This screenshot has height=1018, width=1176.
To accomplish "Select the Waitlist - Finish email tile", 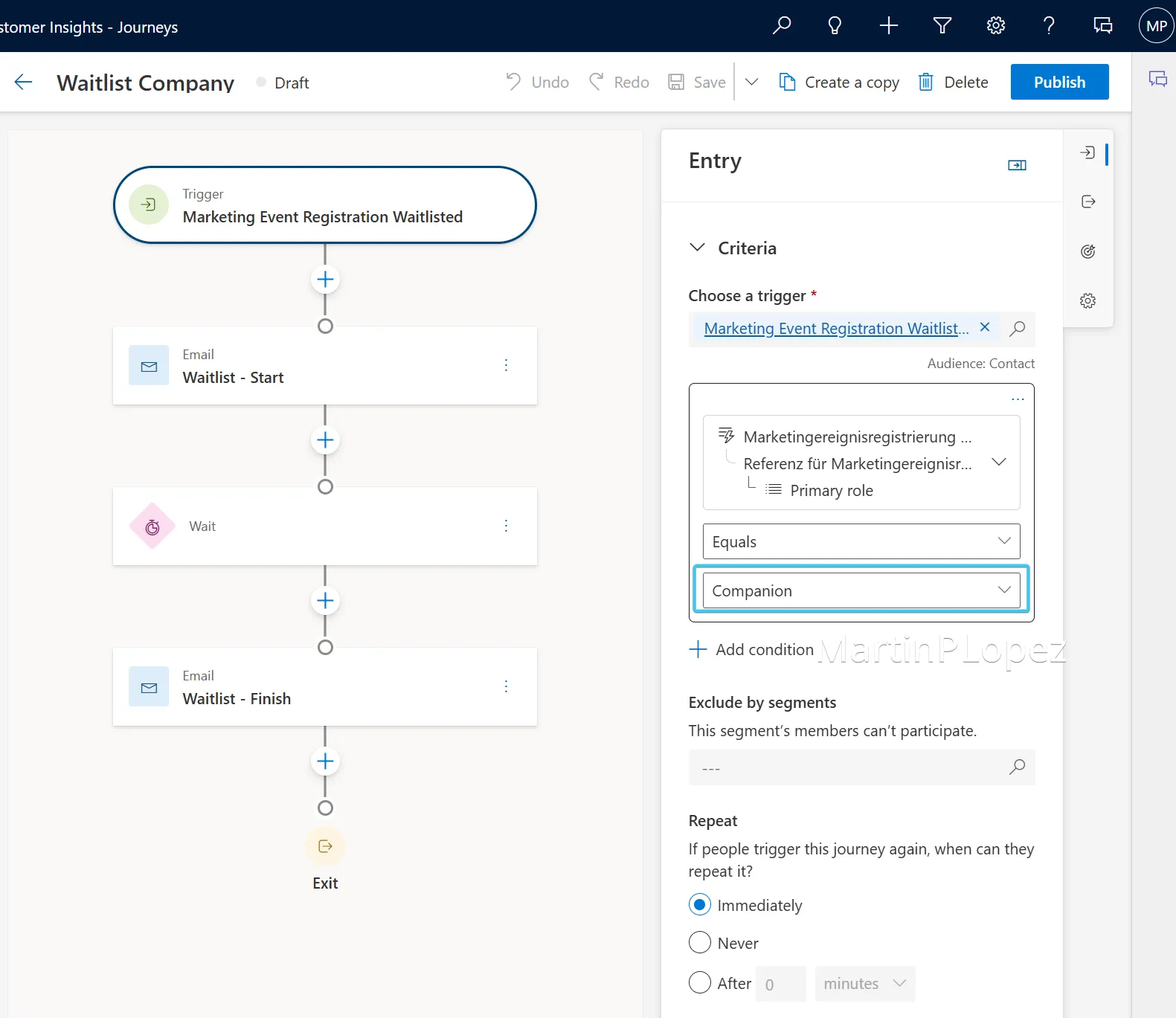I will coord(325,687).
